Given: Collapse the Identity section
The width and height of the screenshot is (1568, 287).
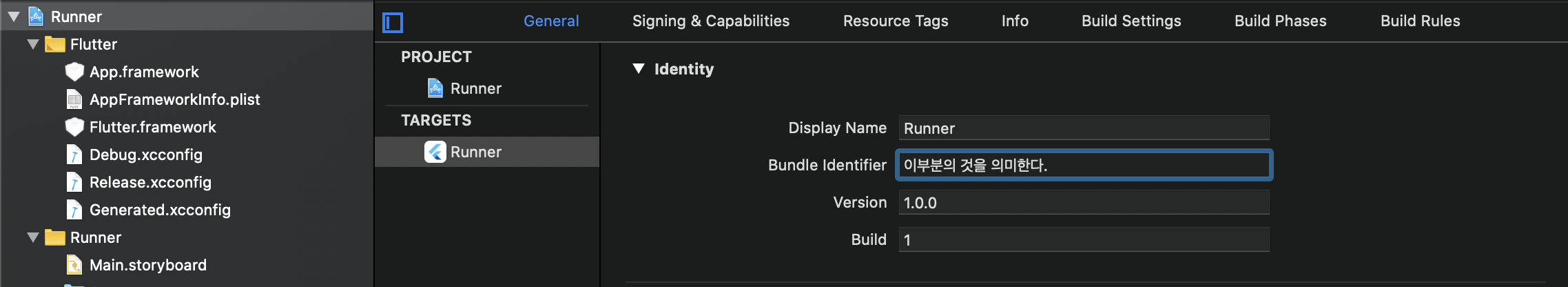Looking at the screenshot, I should 639,68.
